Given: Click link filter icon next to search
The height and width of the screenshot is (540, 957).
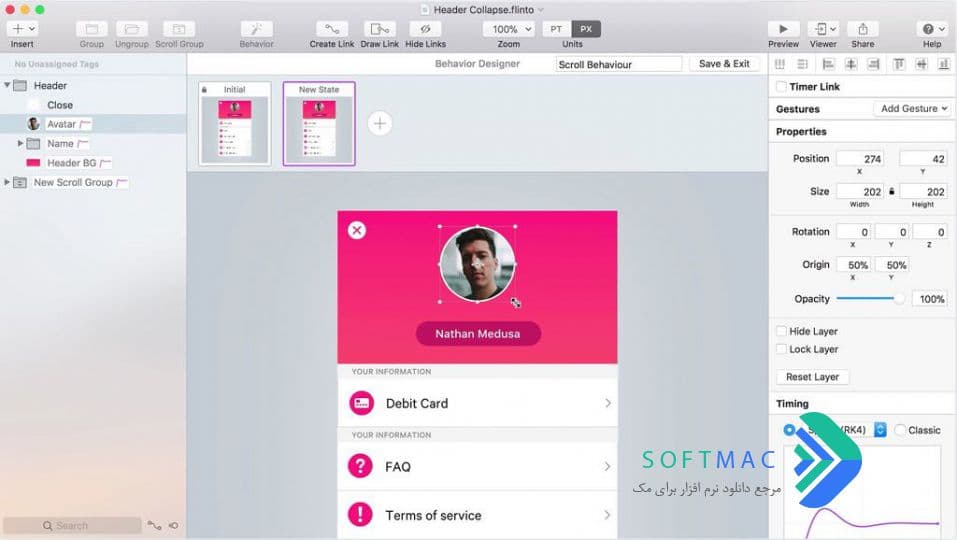Looking at the screenshot, I should (x=154, y=525).
